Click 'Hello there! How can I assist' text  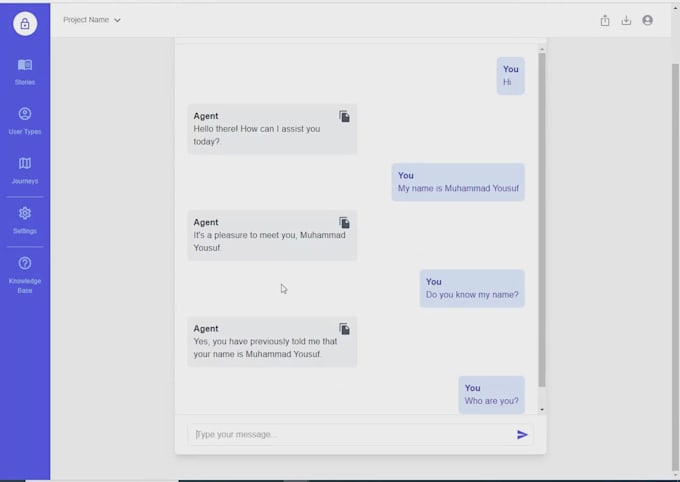click(257, 135)
